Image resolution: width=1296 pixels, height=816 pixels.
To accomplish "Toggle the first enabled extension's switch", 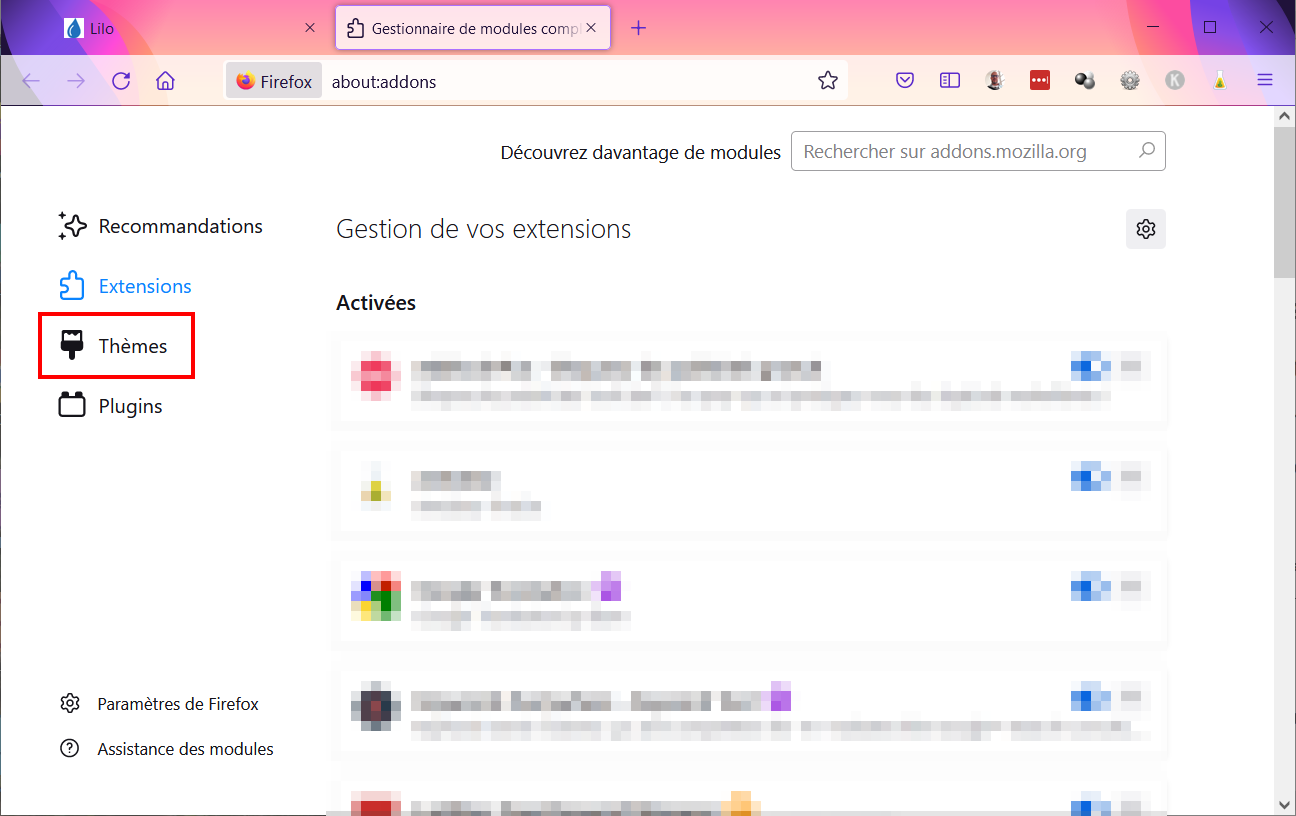I will tap(1091, 367).
